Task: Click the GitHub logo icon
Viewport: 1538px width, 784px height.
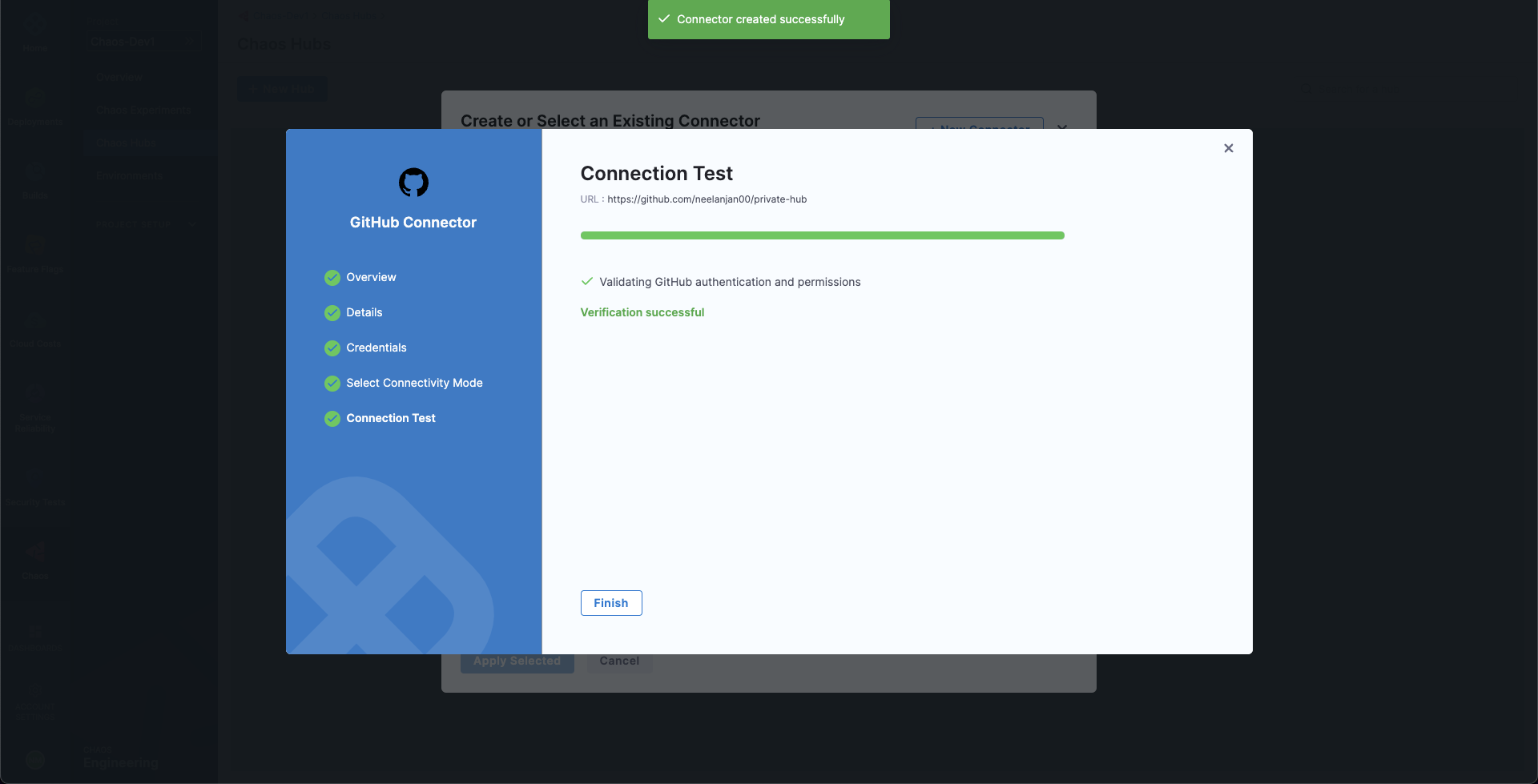Action: click(x=413, y=183)
